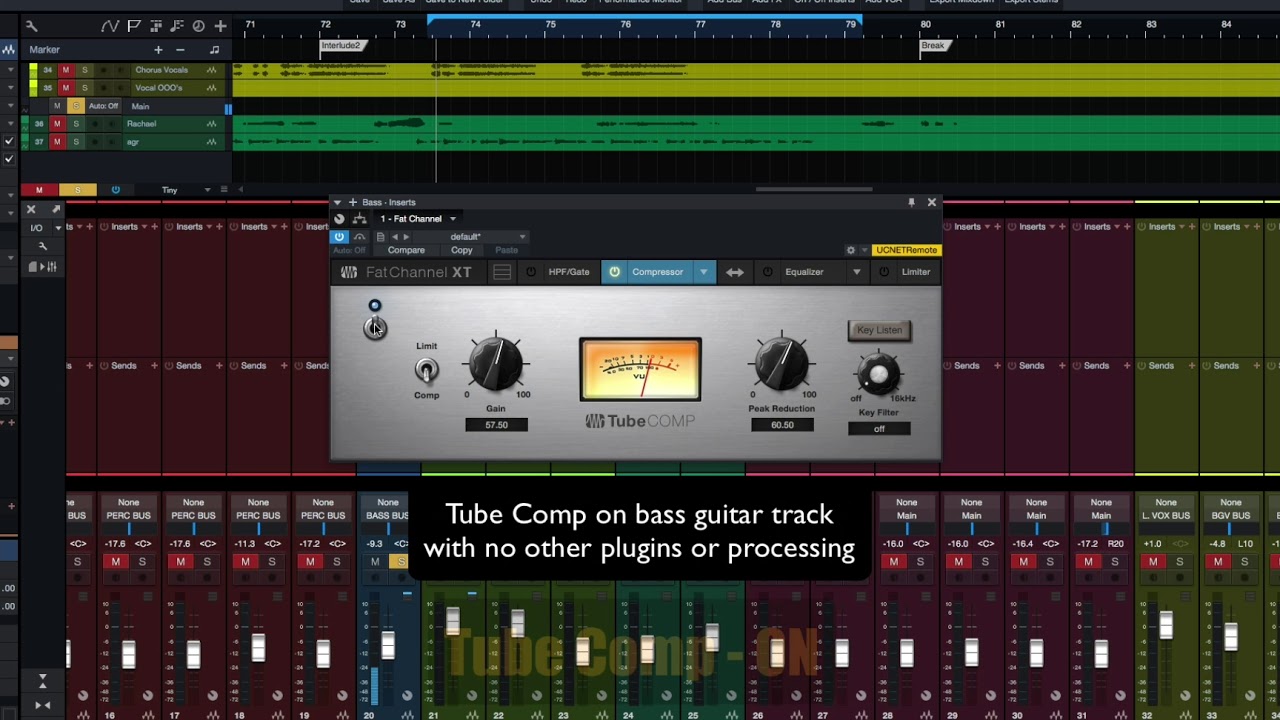Click the Compare button

pos(406,250)
